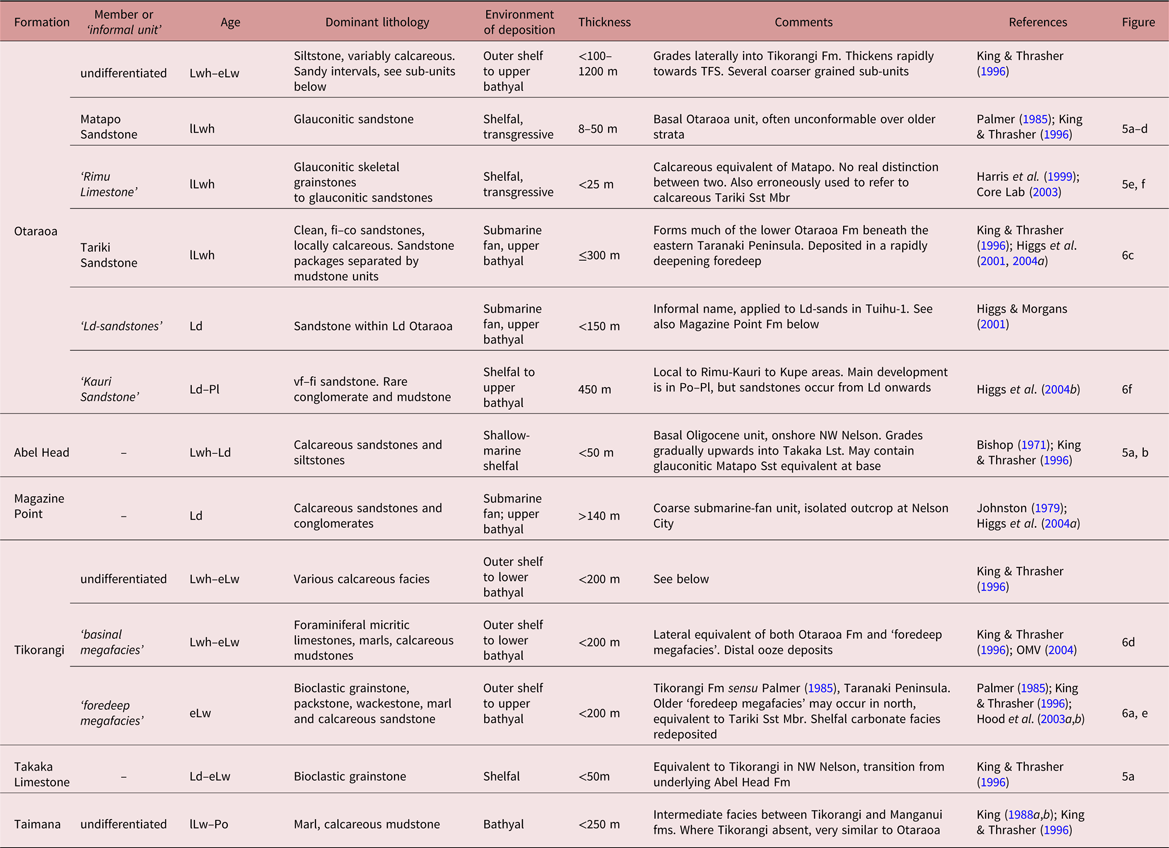Select the Dominant lithology column header
Screen dimensions: 1169x848
[x=377, y=22]
